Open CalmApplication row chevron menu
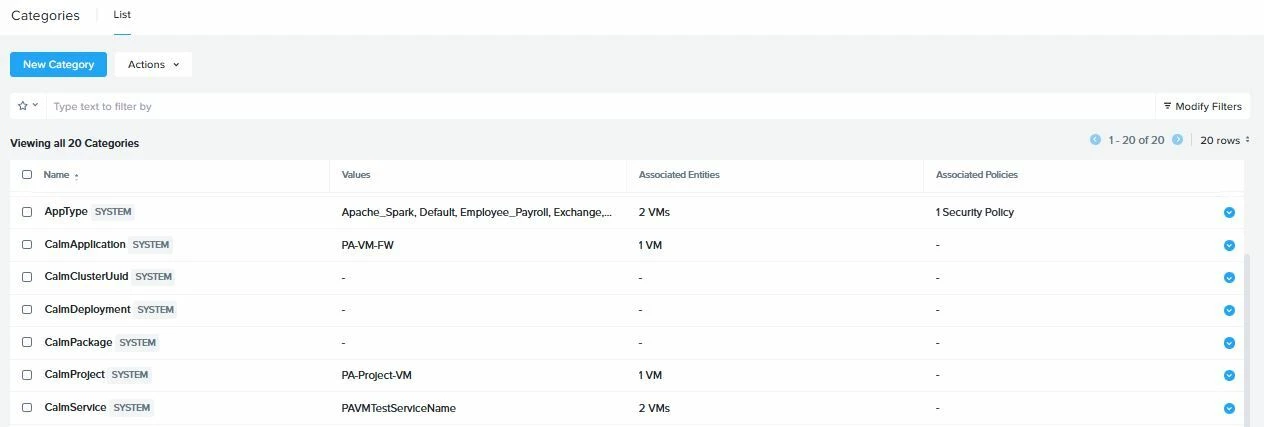1264x427 pixels. pos(1229,245)
